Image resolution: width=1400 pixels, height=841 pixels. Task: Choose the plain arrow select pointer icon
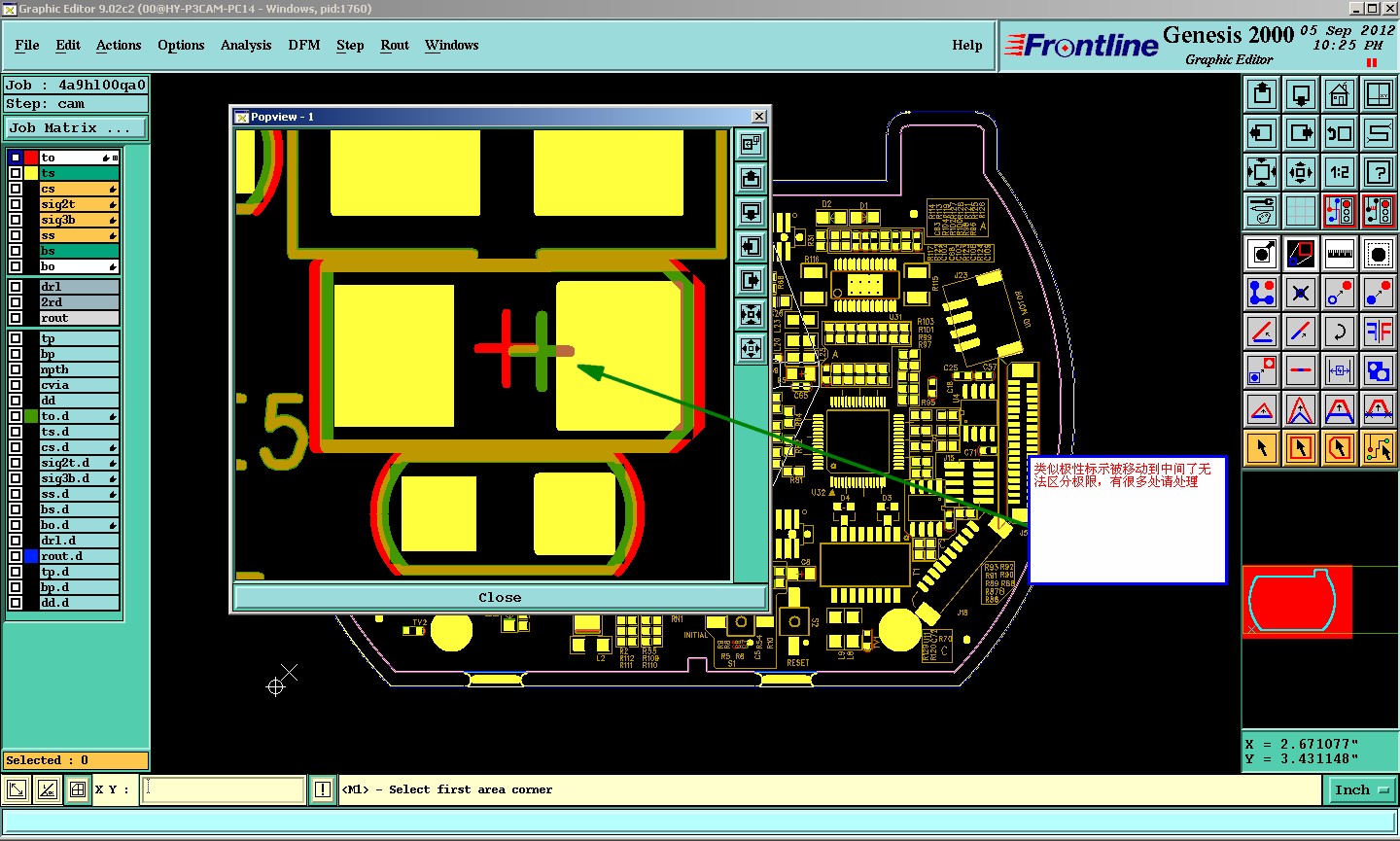coord(1262,448)
